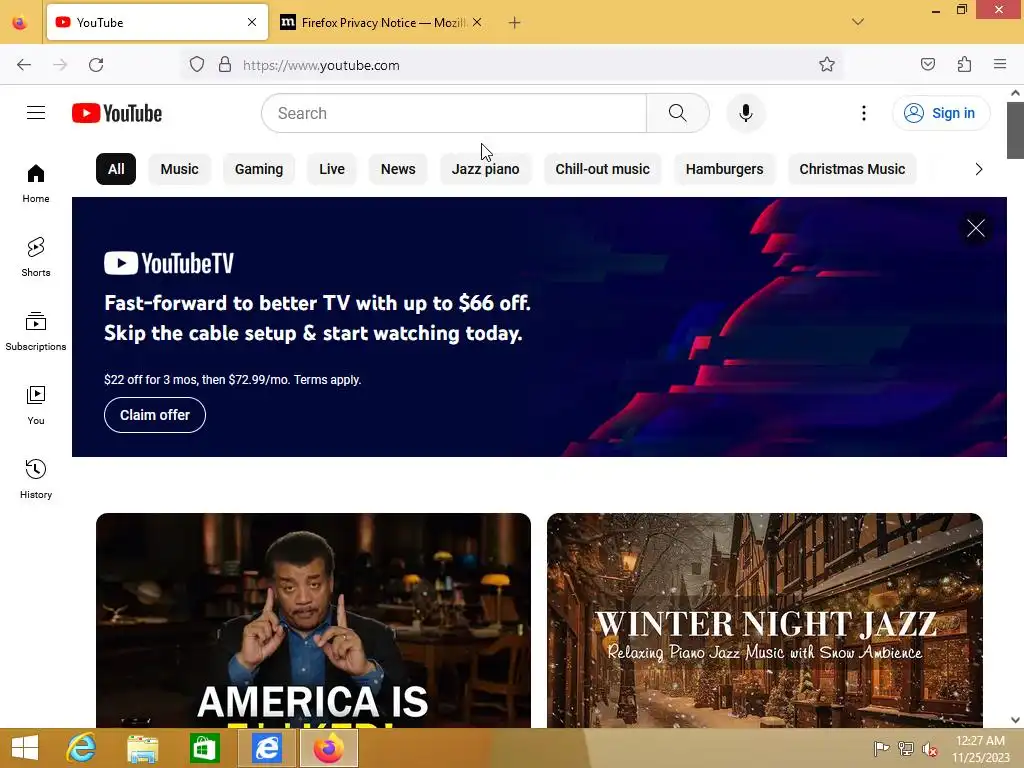Open the You section in sidebar

[36, 406]
